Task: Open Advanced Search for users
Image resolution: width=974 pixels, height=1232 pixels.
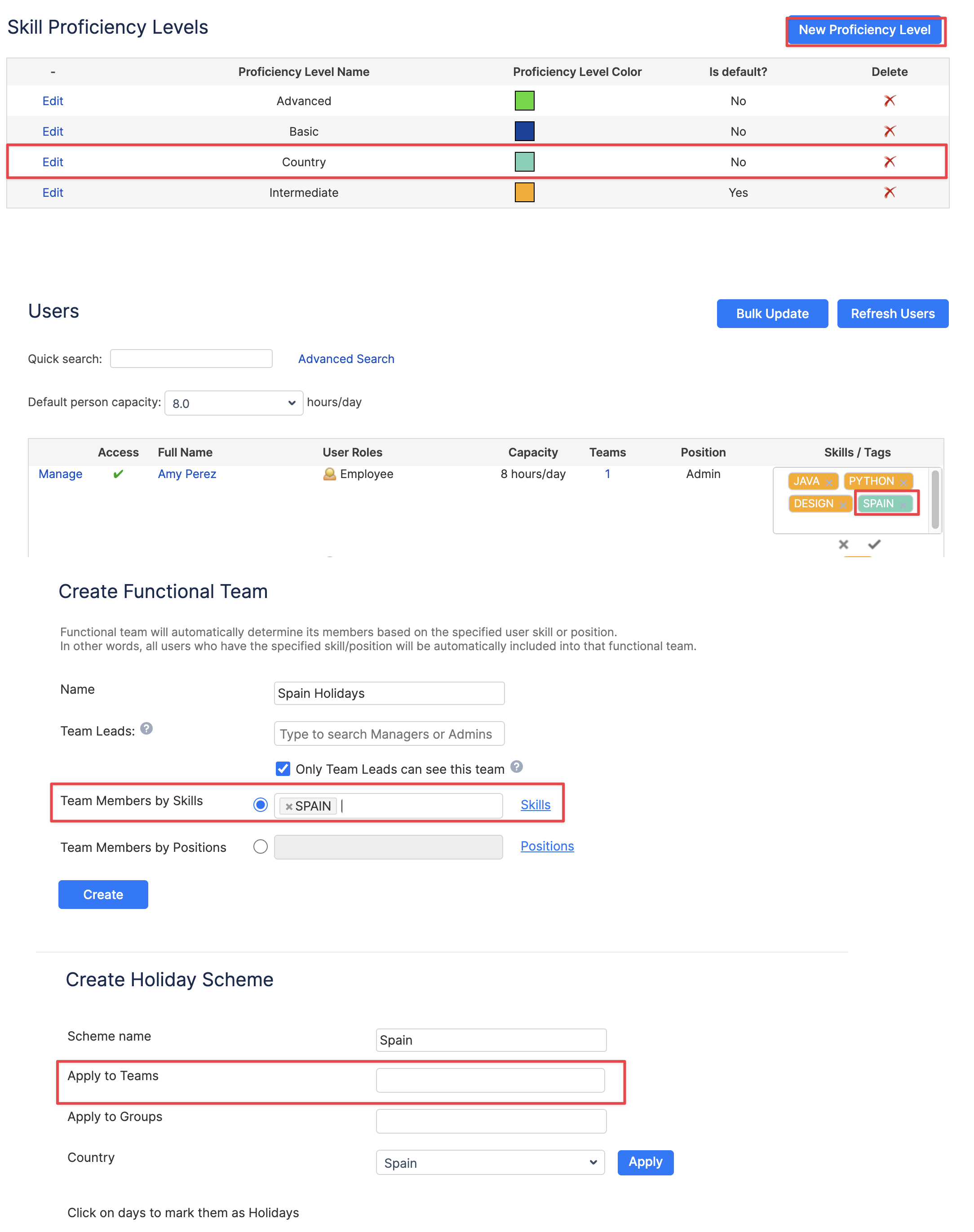Action: click(x=345, y=358)
